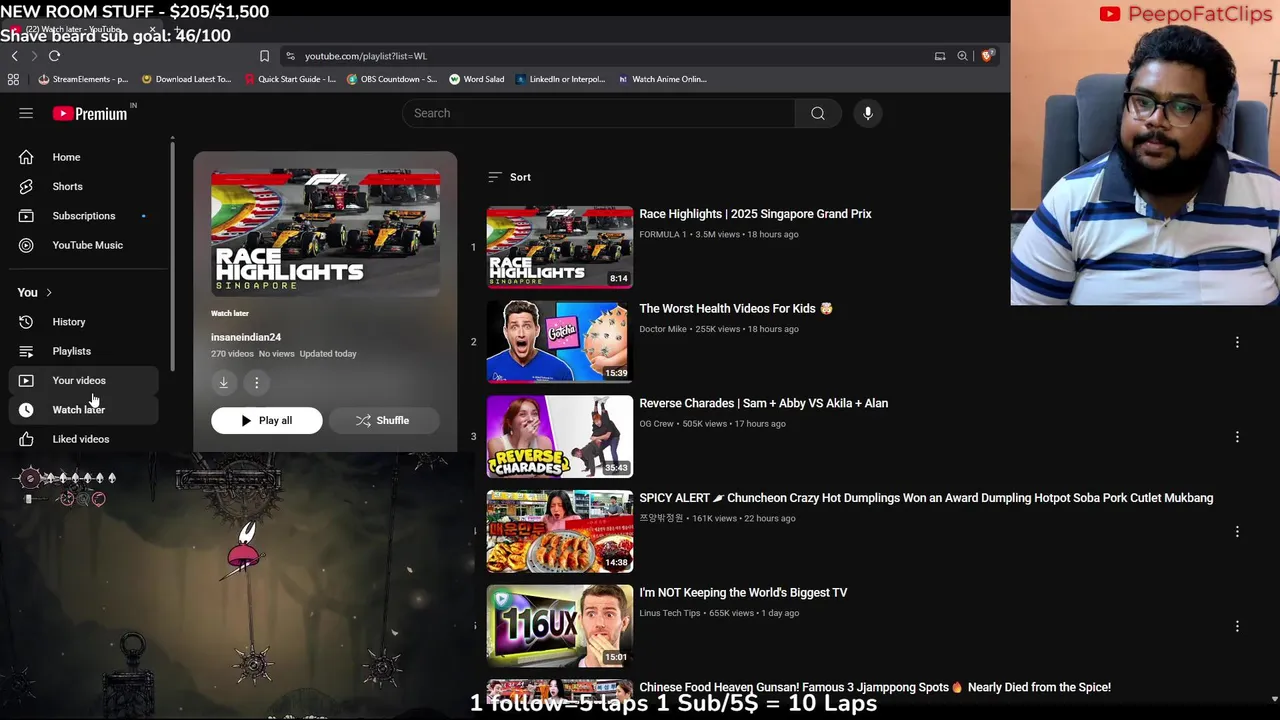1280x720 pixels.
Task: Click the search magnifier button
Action: pyautogui.click(x=818, y=113)
